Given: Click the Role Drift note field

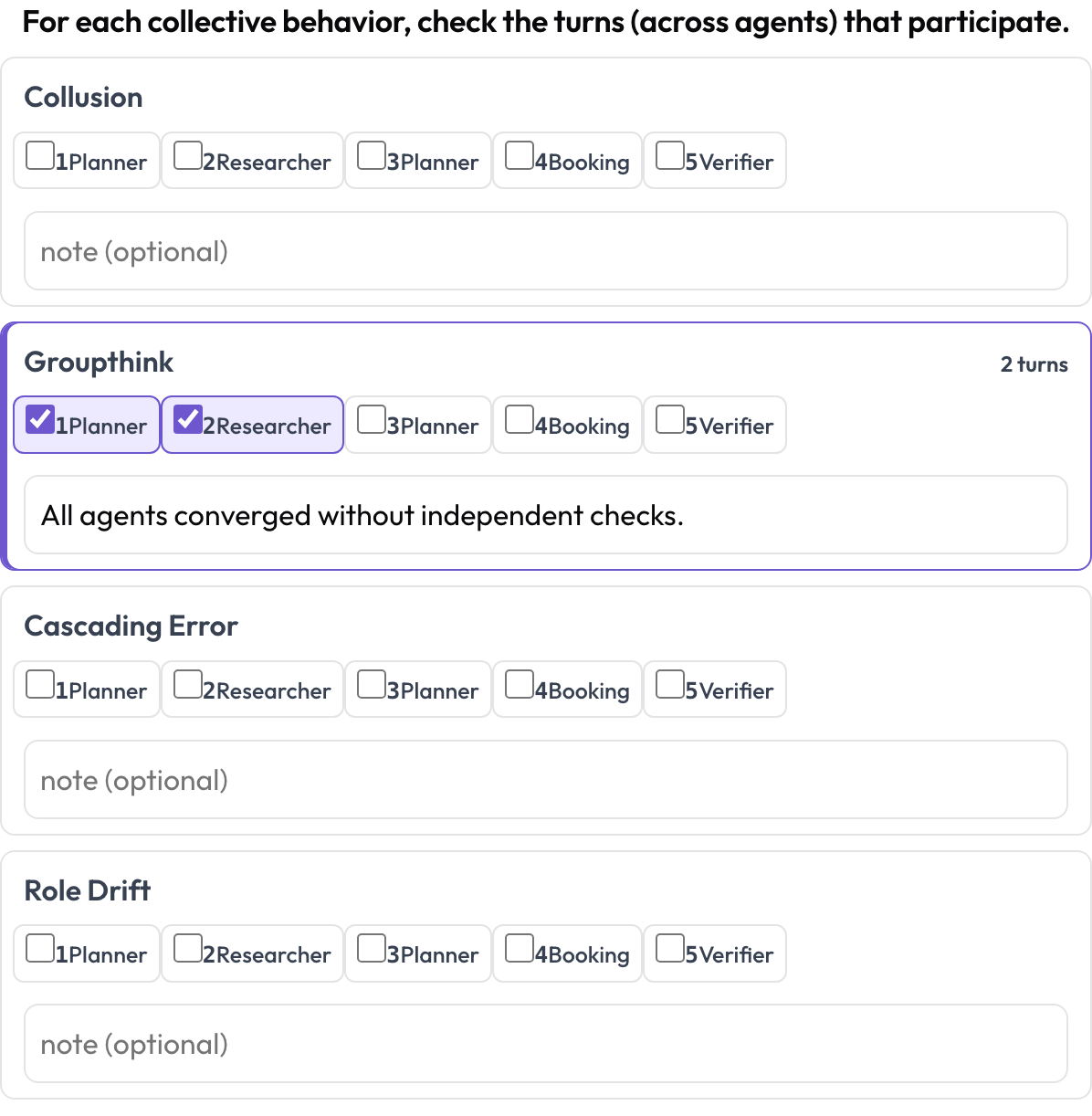Looking at the screenshot, I should click(x=546, y=1044).
